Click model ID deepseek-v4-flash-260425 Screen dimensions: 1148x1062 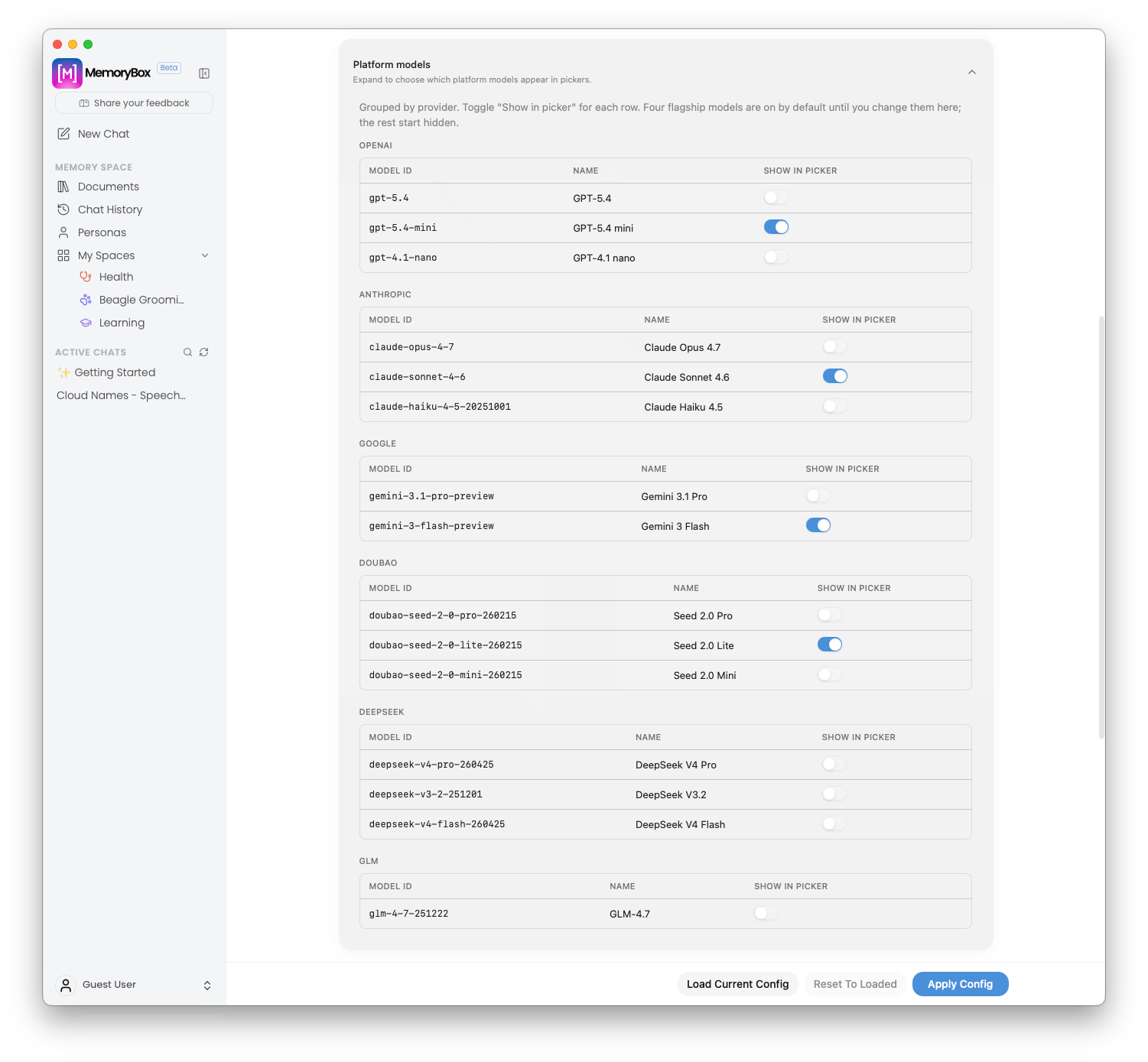pyautogui.click(x=437, y=824)
